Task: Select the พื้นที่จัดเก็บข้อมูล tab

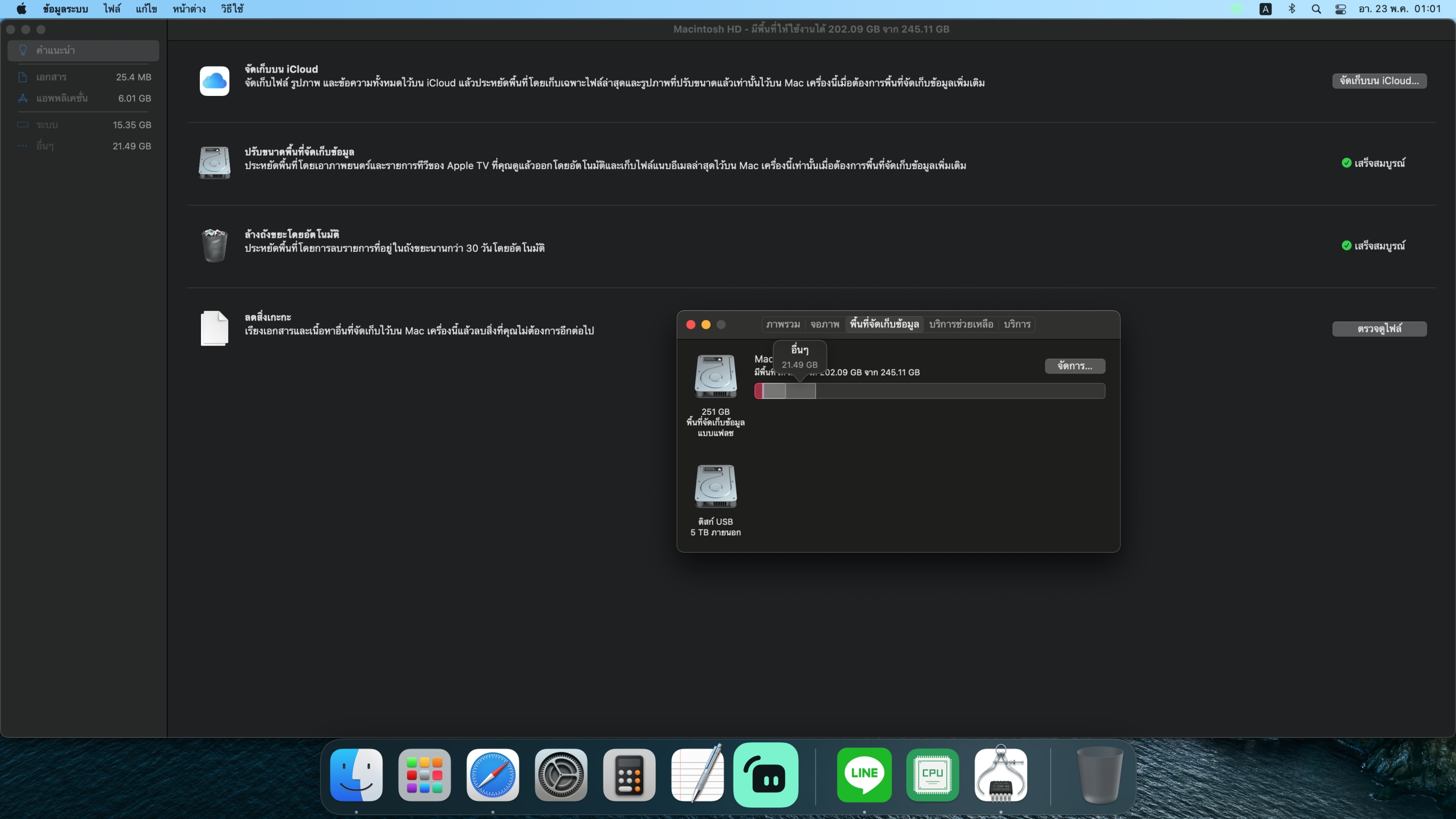Action: tap(884, 324)
